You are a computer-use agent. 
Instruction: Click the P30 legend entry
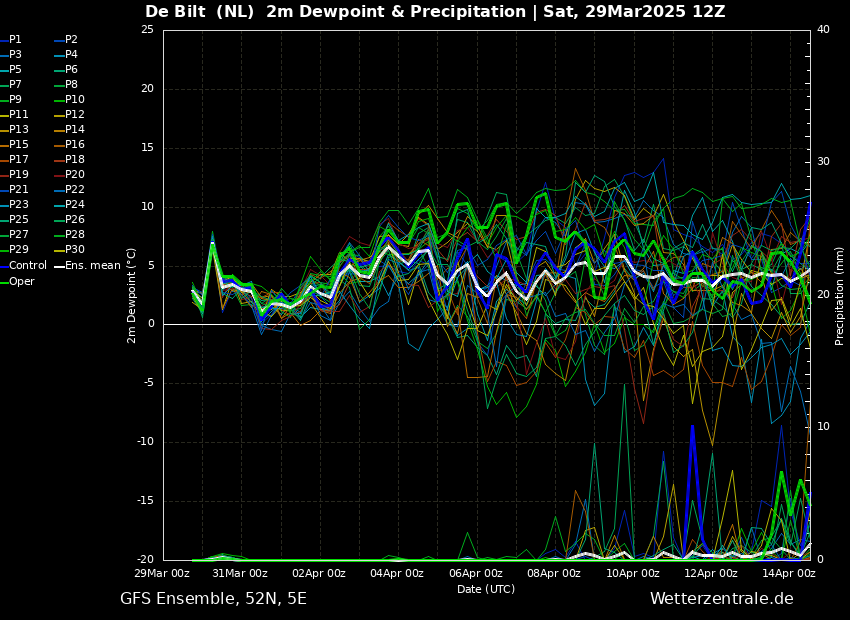coord(70,249)
